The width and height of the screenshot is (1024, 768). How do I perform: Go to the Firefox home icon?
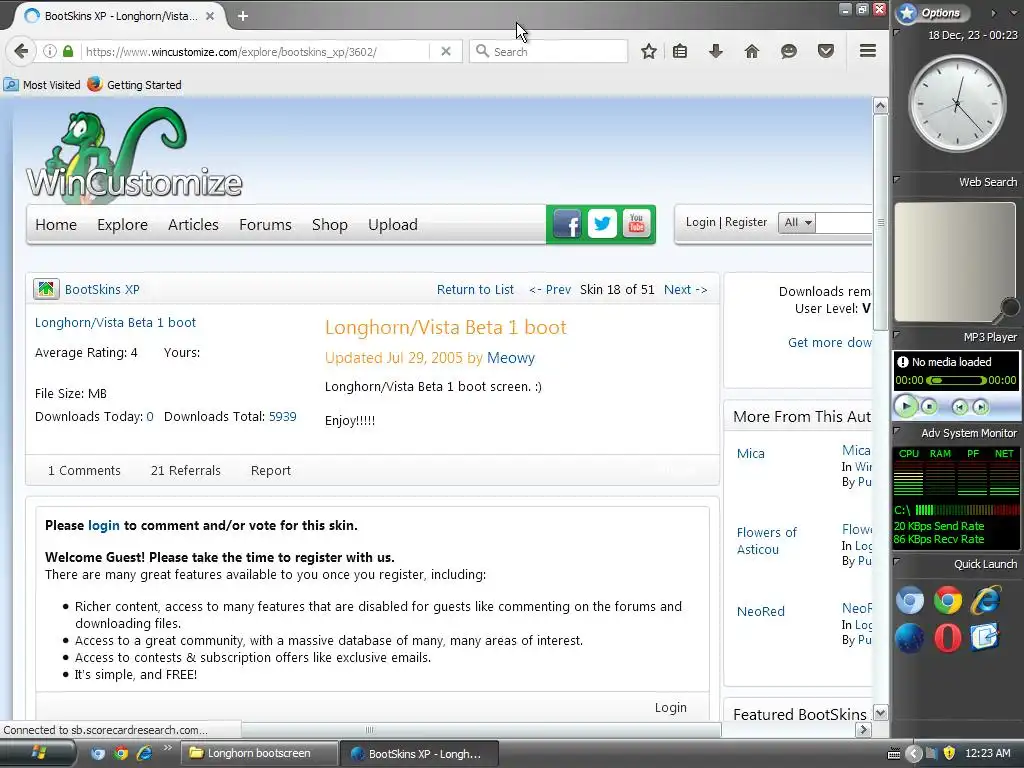[752, 51]
